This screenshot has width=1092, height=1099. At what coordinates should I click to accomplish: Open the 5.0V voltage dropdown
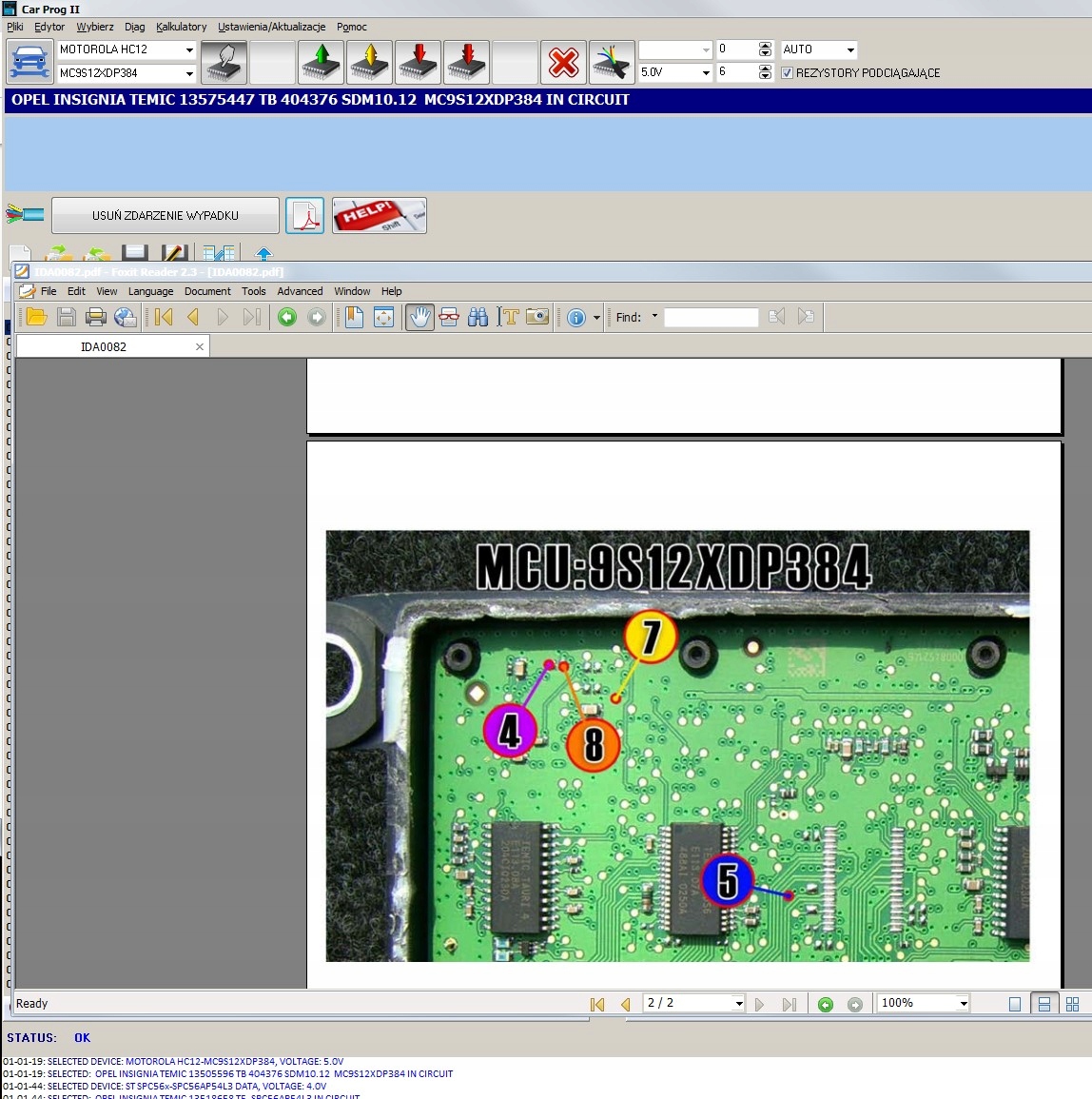click(706, 72)
